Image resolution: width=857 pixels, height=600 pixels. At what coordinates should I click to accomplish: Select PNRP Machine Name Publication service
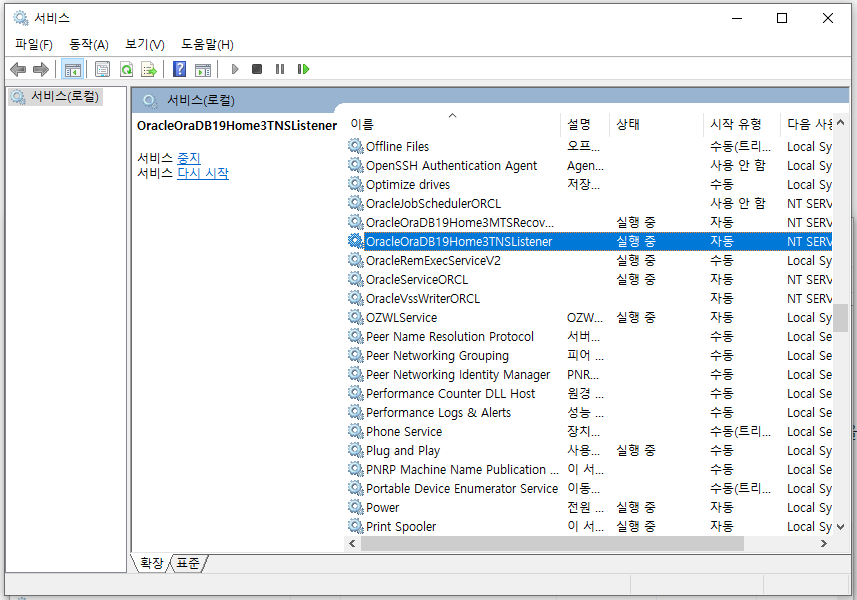click(462, 469)
